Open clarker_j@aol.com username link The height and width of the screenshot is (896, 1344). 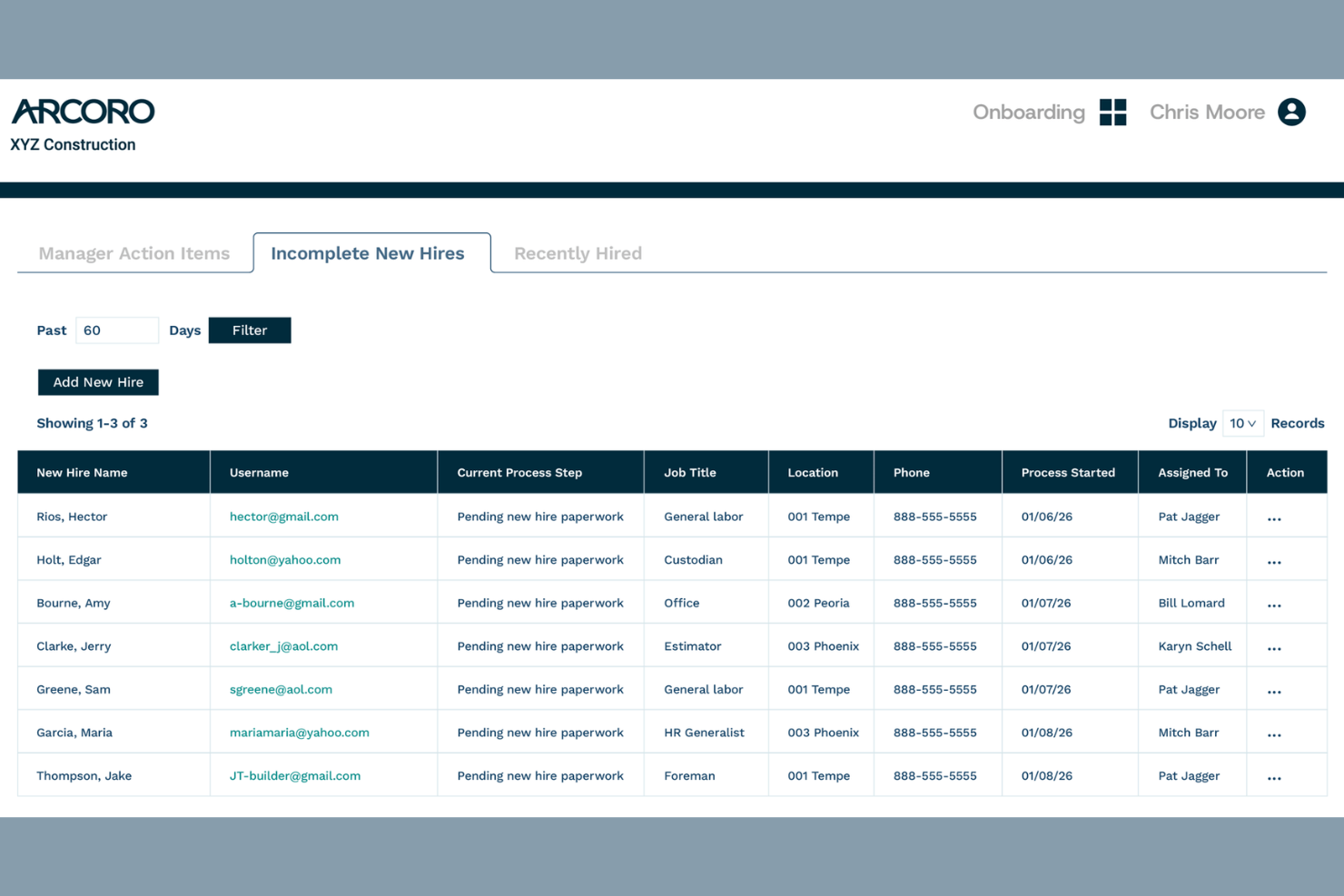[283, 646]
